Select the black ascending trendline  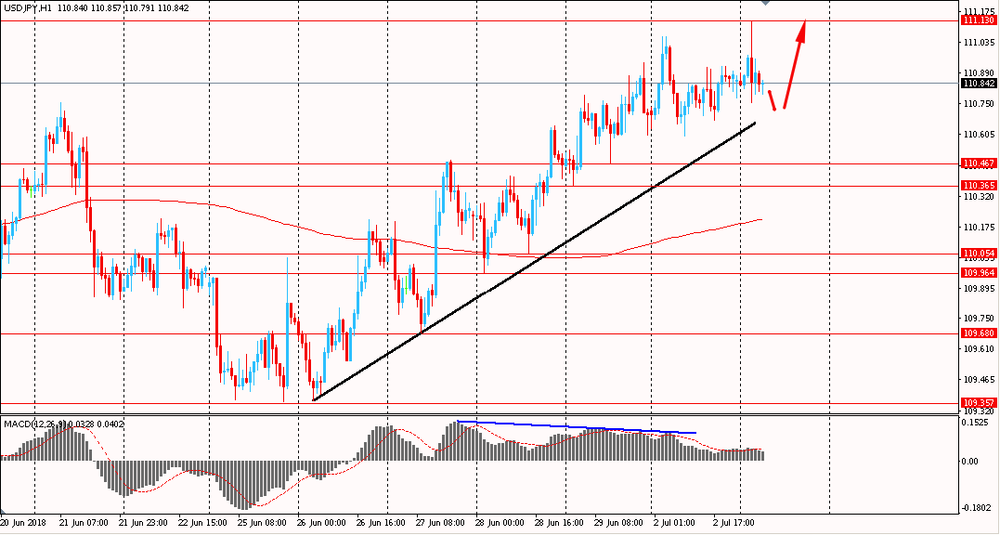(534, 261)
